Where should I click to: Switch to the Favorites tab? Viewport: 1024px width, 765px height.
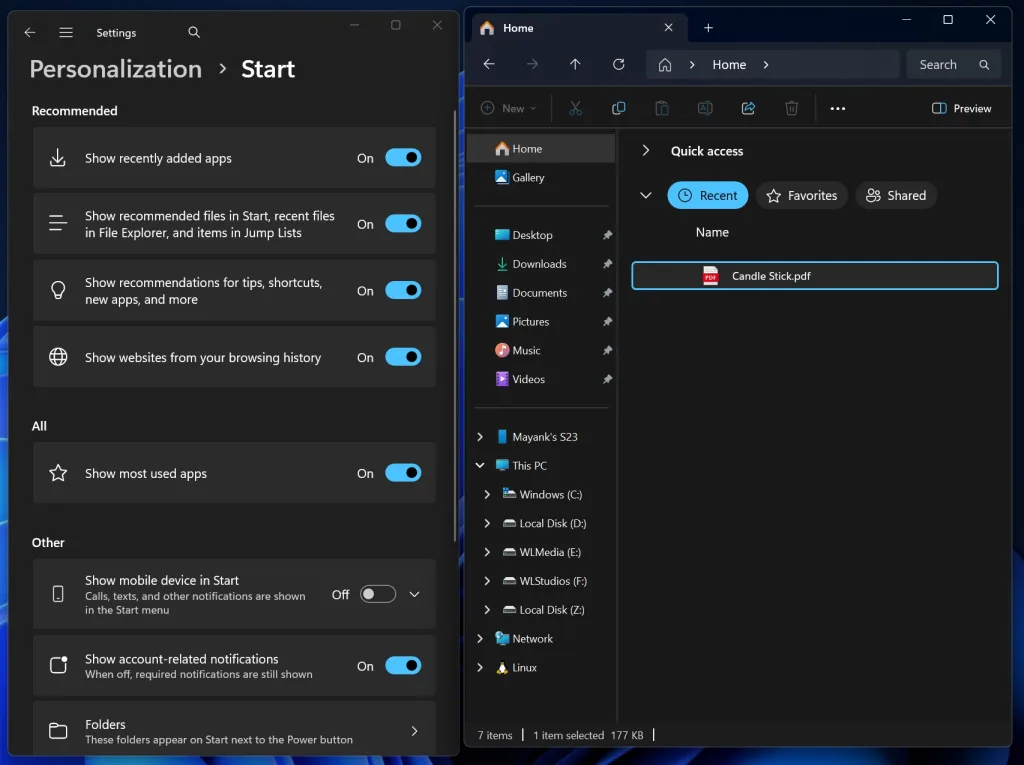coord(801,195)
